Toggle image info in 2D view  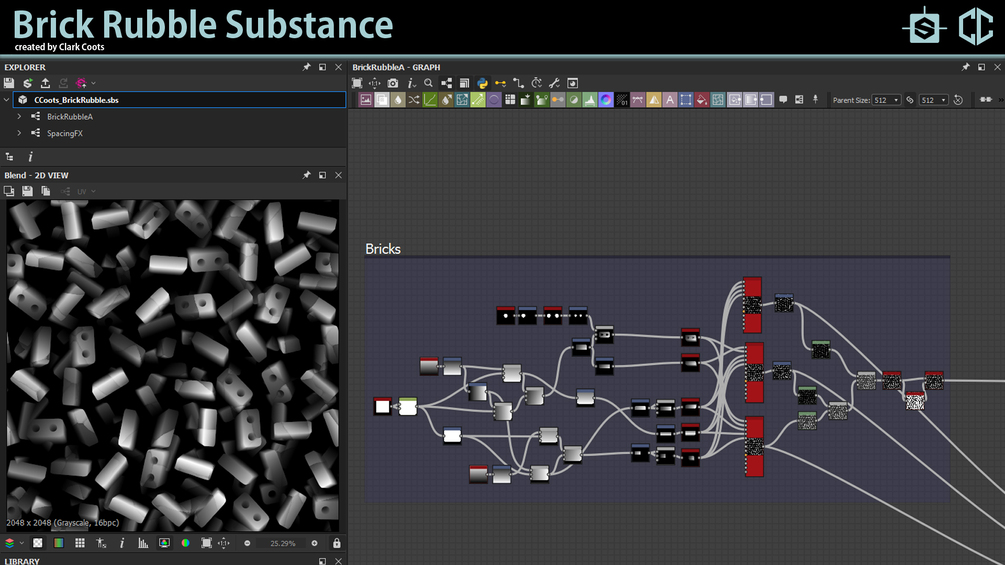point(122,543)
